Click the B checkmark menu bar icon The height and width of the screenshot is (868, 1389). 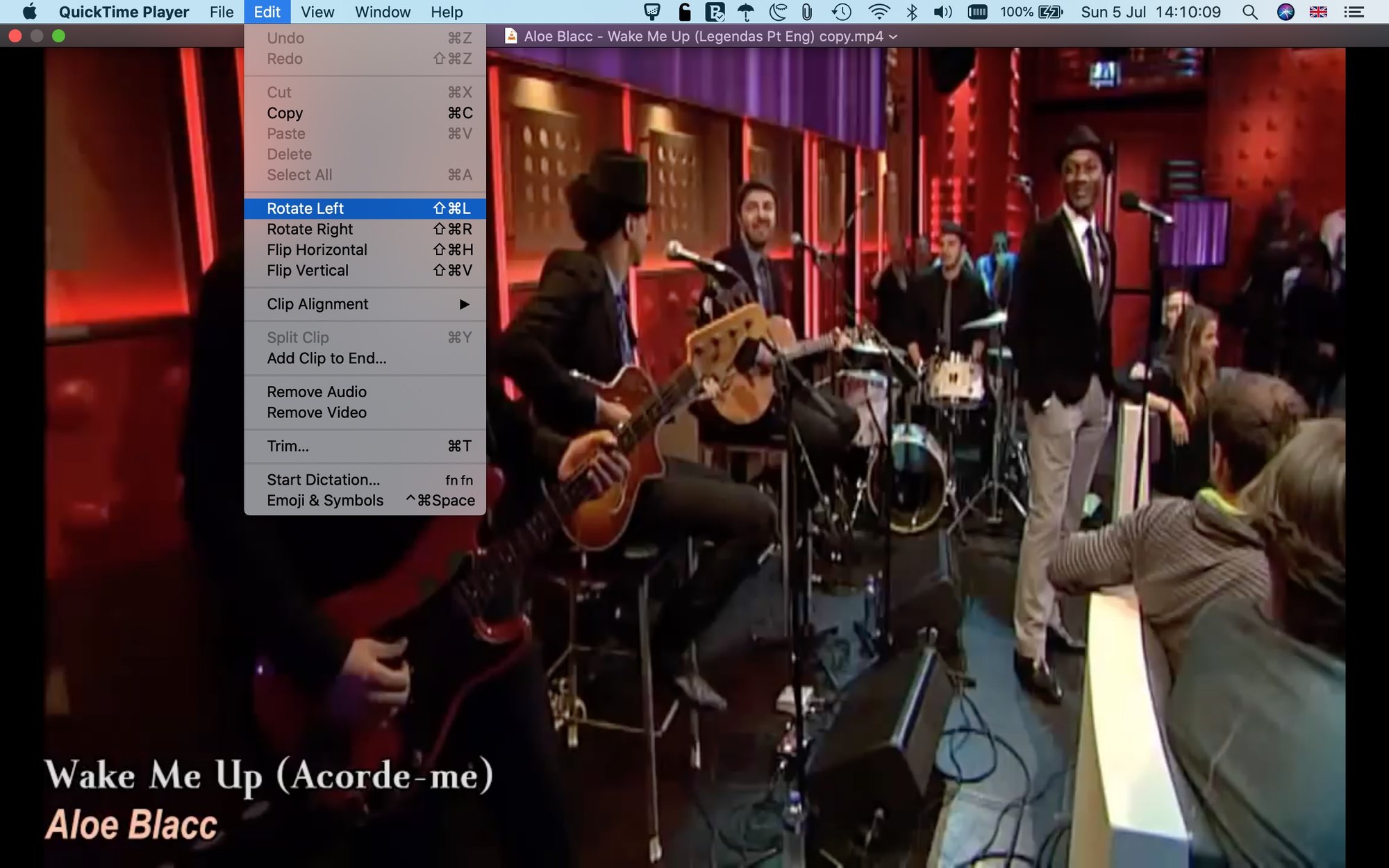point(715,12)
